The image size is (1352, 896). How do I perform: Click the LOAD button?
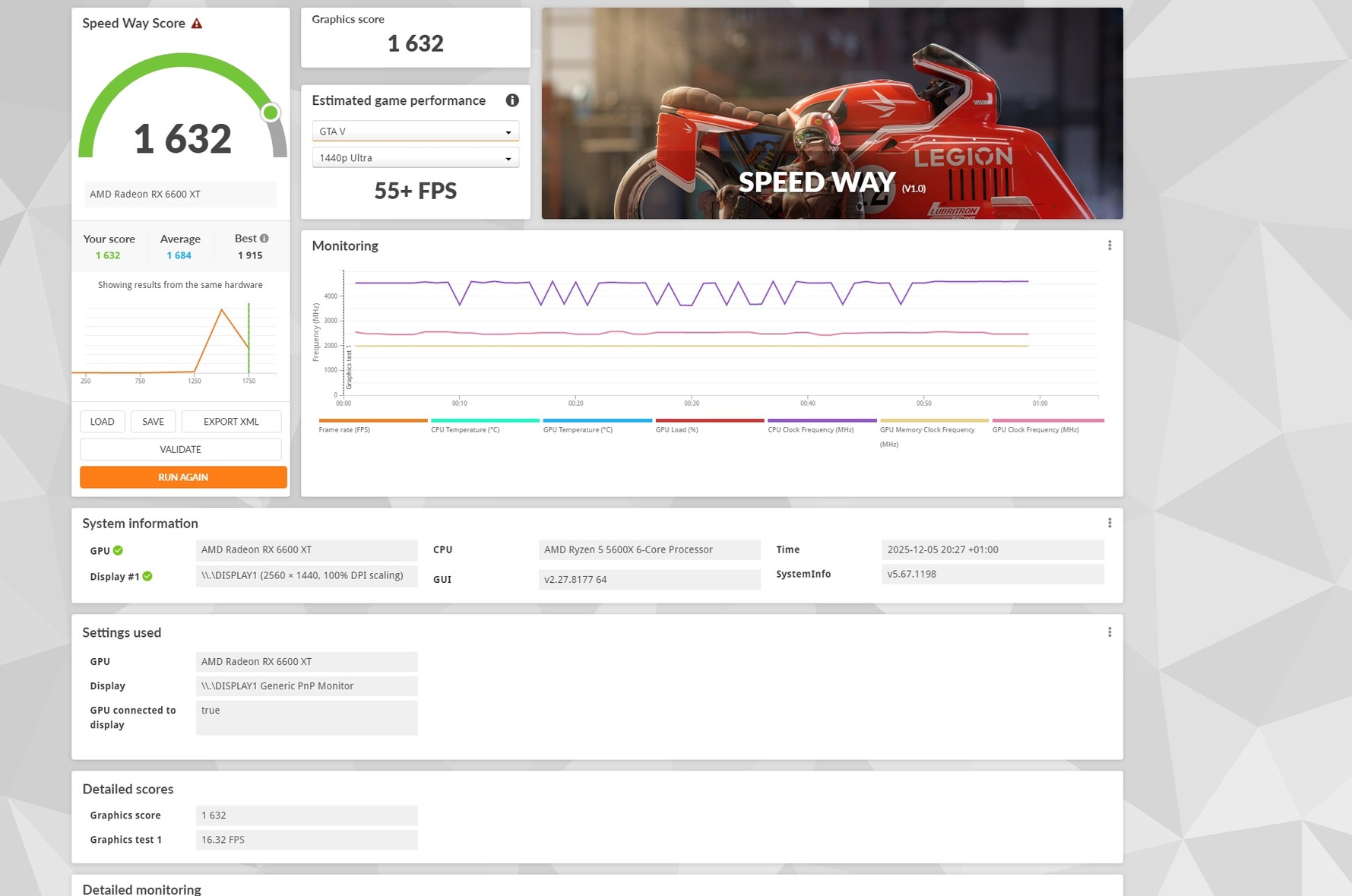[103, 422]
